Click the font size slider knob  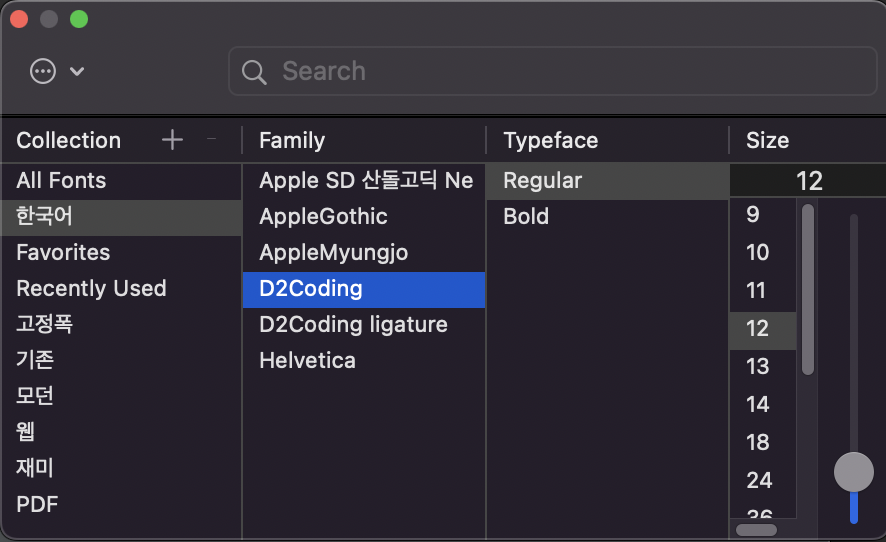(x=854, y=472)
